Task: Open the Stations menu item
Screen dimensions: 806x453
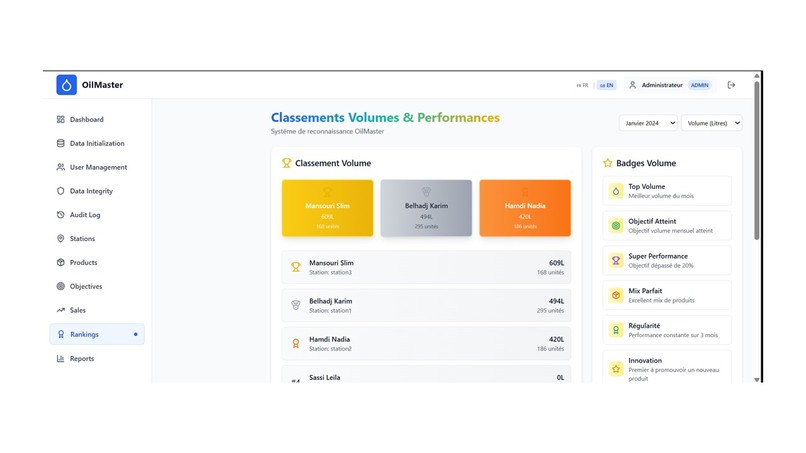Action: [x=97, y=239]
